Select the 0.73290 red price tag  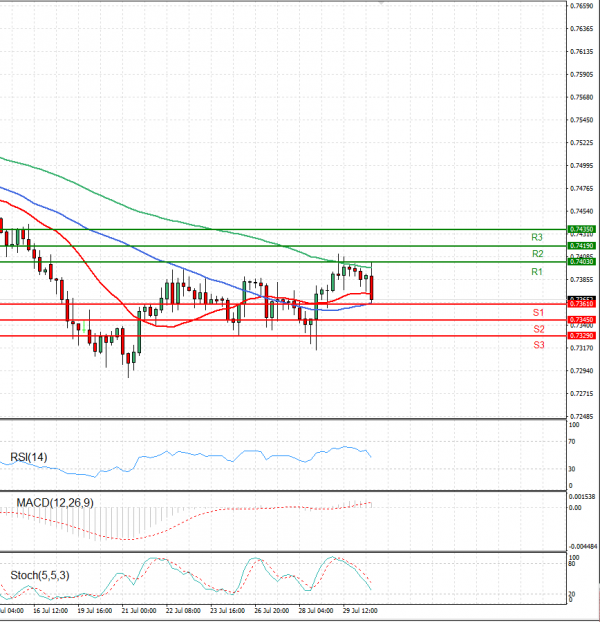pos(582,336)
